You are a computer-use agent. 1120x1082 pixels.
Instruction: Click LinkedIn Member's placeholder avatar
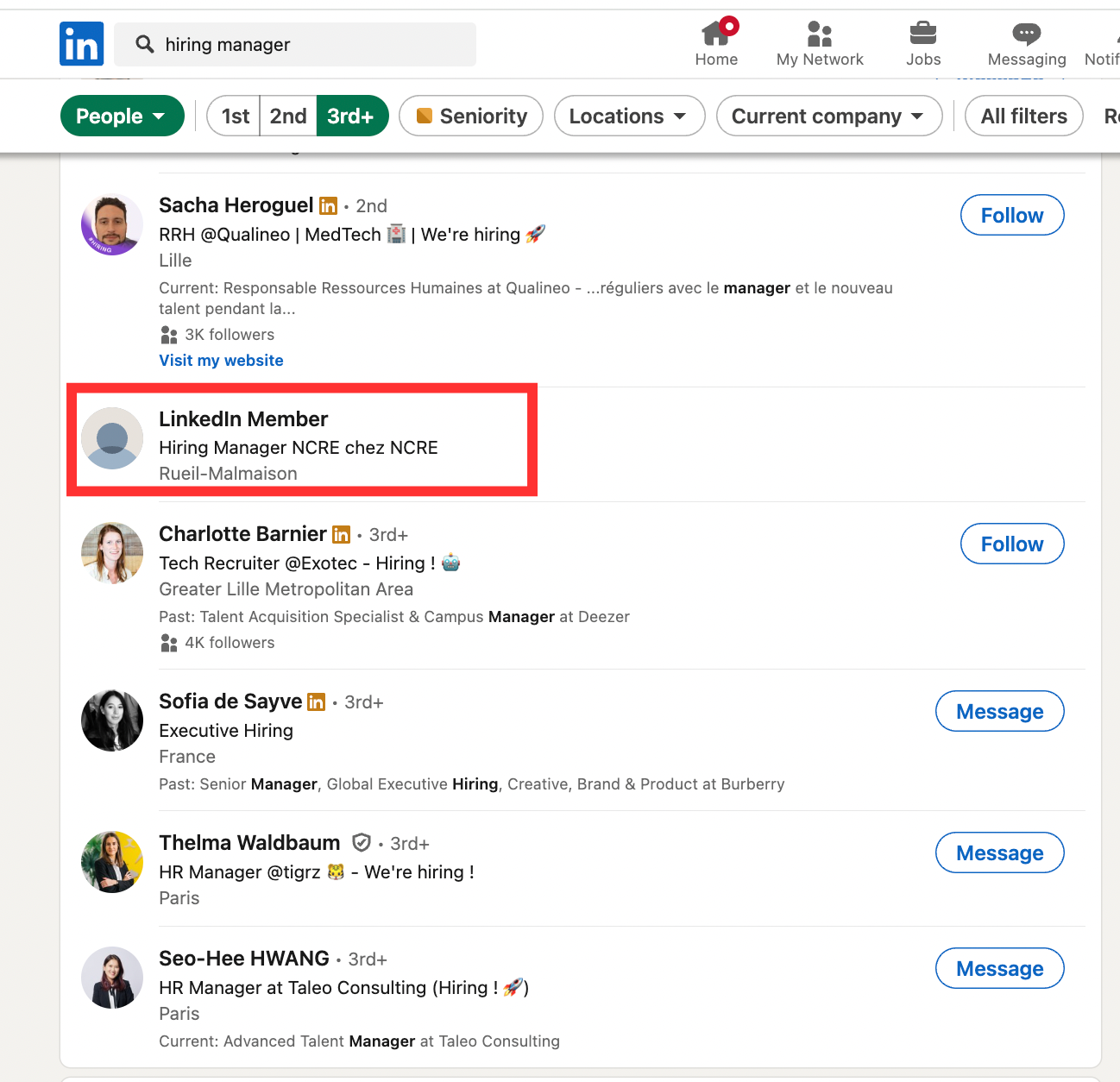[112, 438]
